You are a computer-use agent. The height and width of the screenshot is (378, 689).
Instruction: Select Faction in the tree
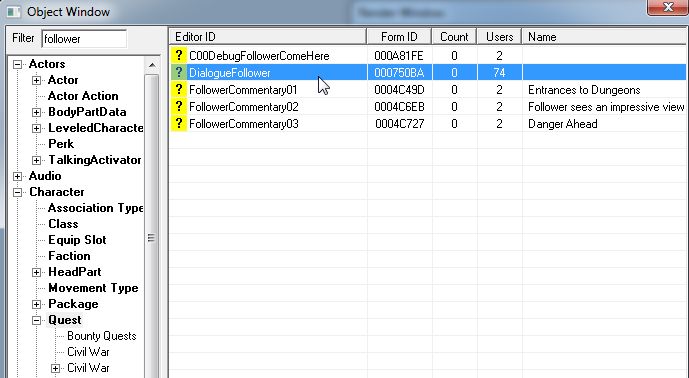69,256
